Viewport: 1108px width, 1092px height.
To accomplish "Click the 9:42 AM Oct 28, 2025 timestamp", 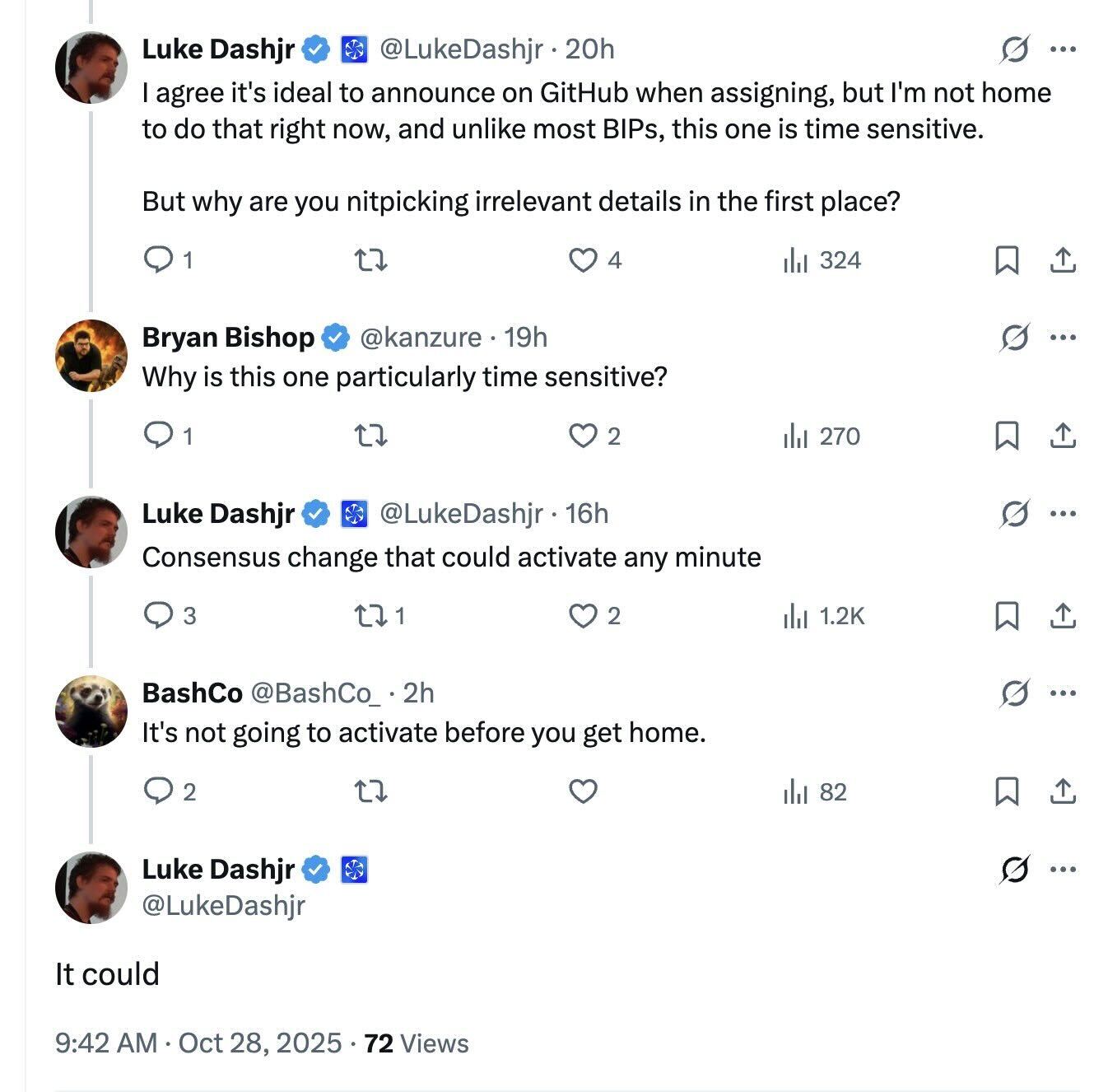I will [x=198, y=1043].
